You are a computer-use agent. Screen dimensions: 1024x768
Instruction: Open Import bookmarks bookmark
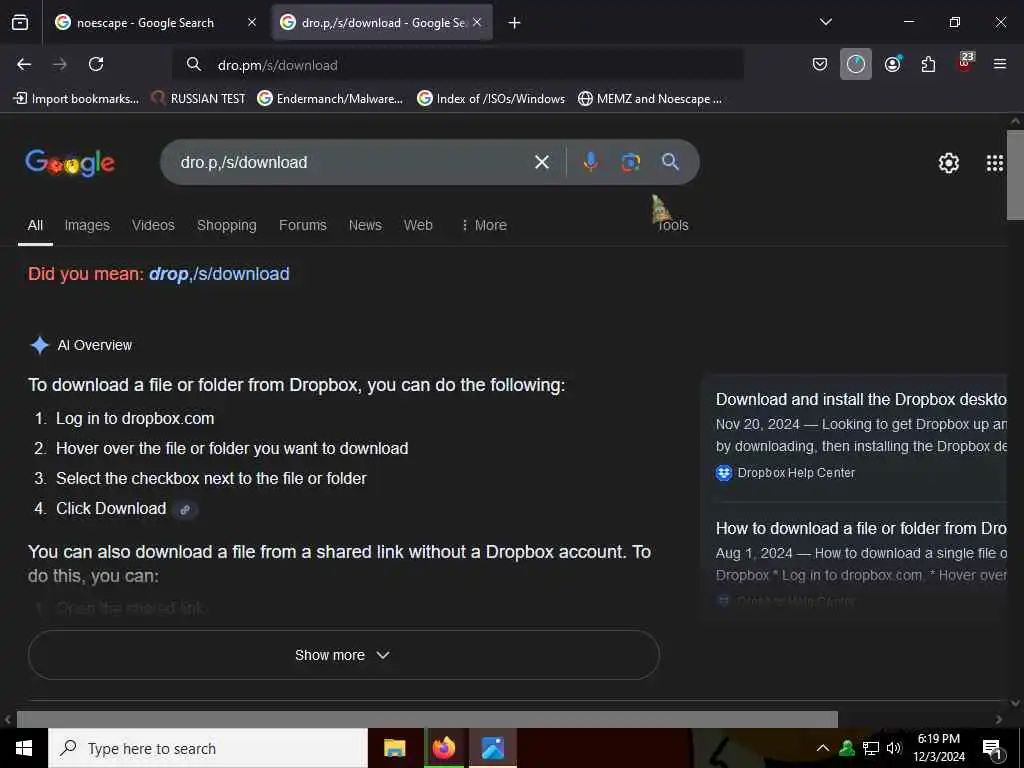coord(76,99)
